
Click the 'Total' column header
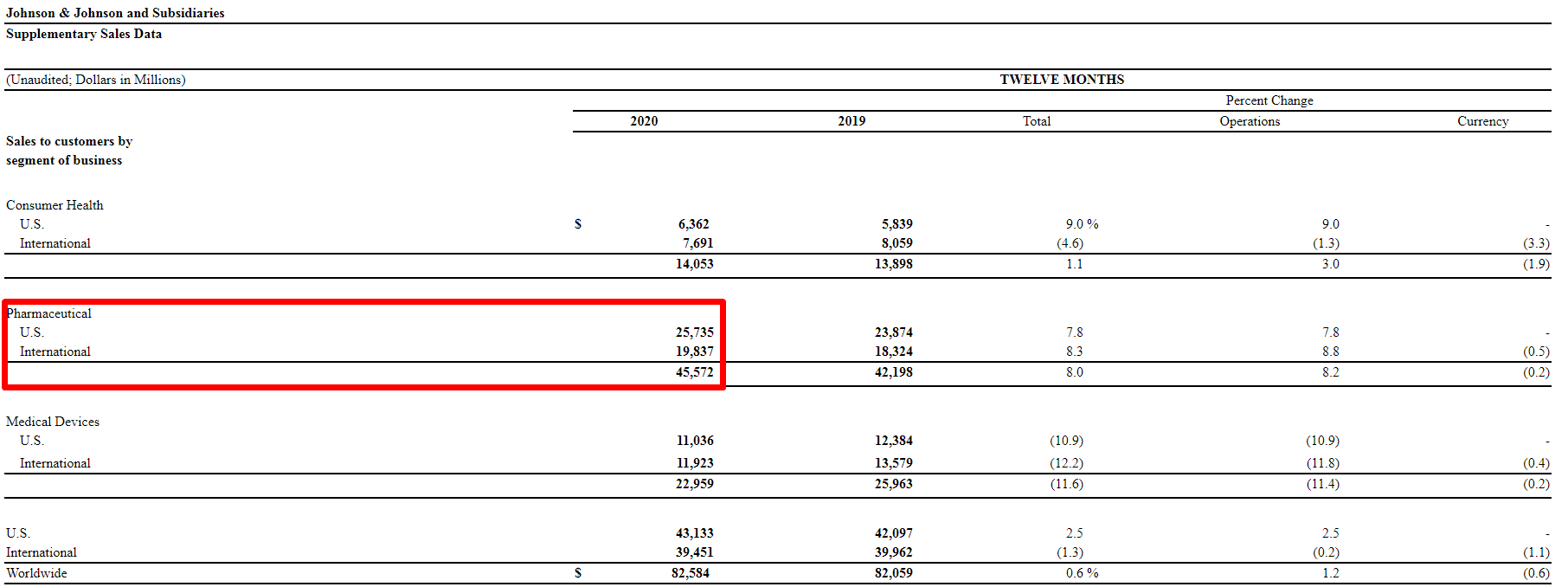tap(1037, 121)
